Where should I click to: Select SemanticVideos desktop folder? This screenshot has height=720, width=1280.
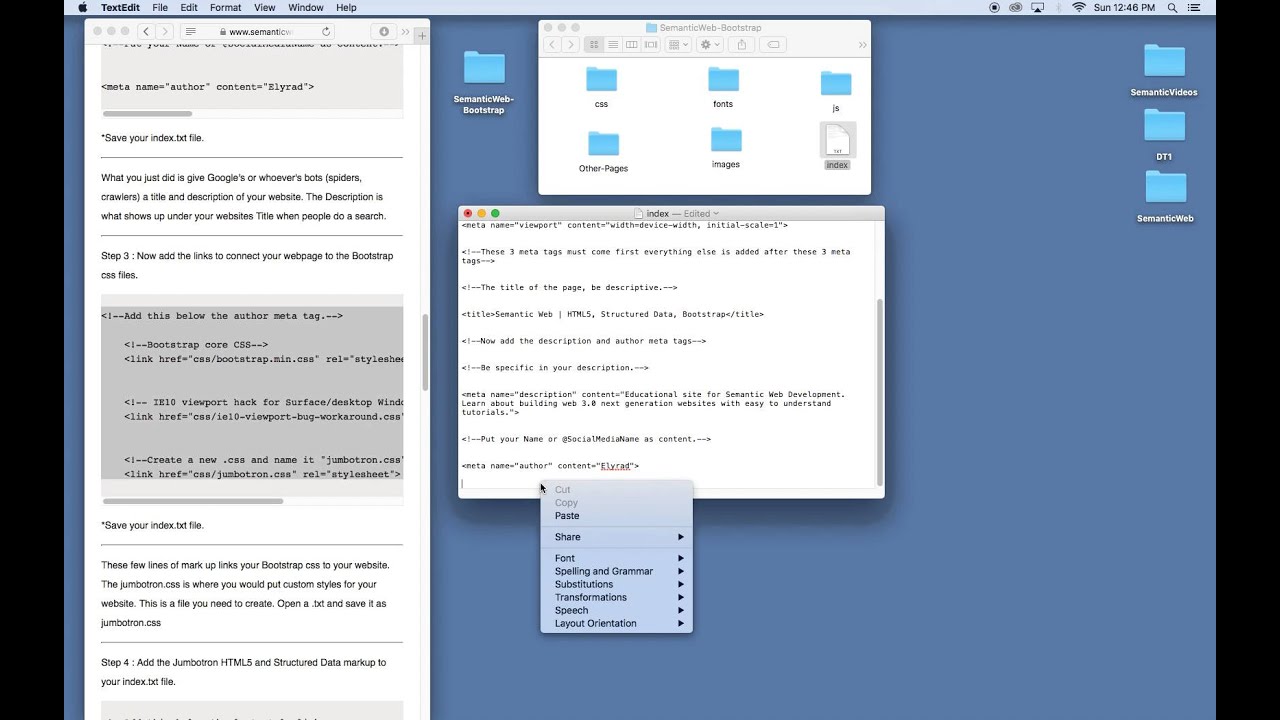tap(1164, 70)
